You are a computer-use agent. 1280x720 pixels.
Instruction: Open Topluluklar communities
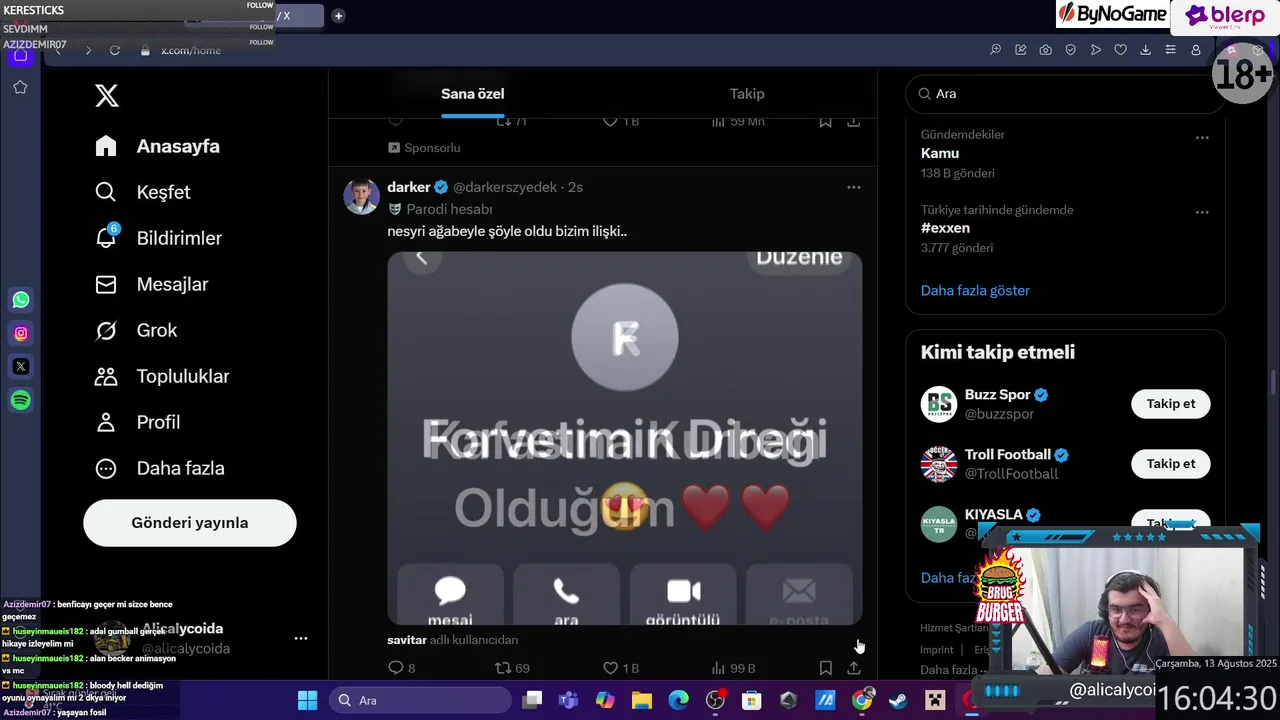[x=162, y=376]
